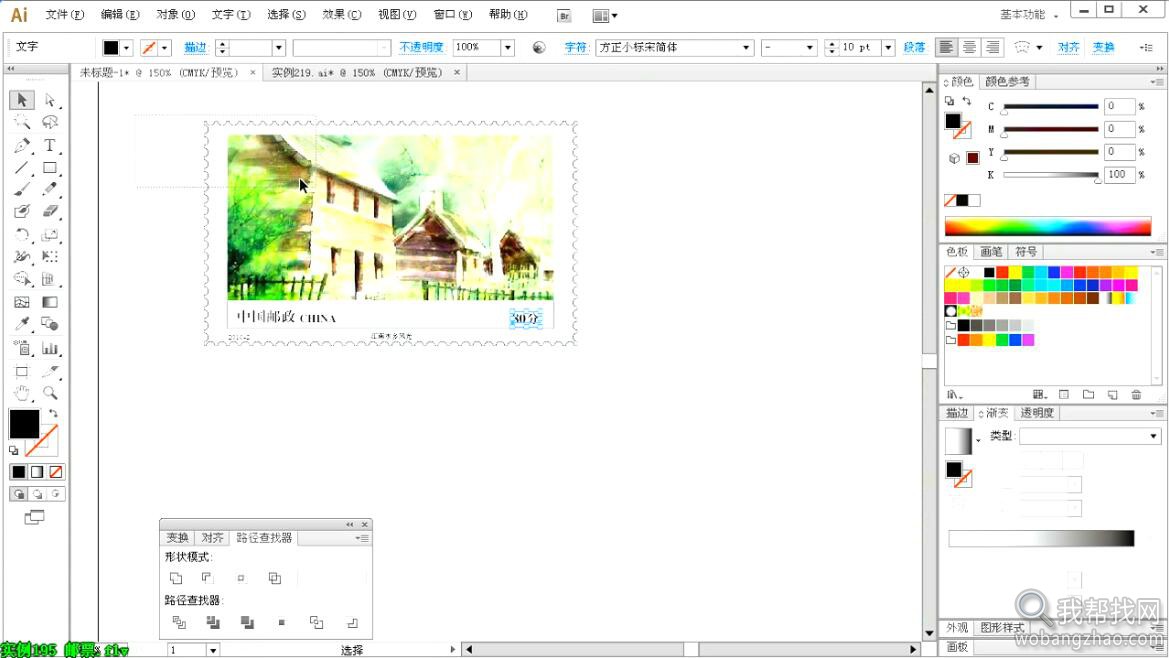This screenshot has height=658, width=1169.
Task: Click 不透明度 link in control bar
Action: coord(421,47)
